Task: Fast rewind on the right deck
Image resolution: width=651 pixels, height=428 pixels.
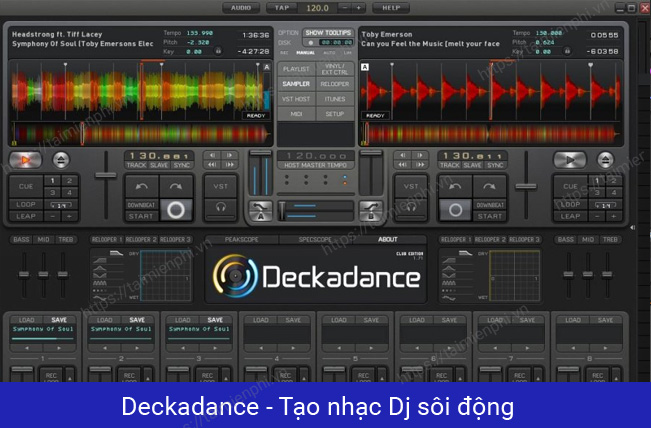Action: point(402,165)
